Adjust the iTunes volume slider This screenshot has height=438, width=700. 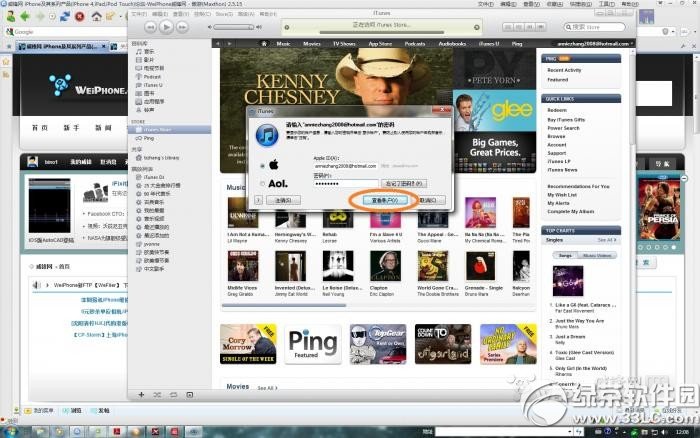click(234, 27)
